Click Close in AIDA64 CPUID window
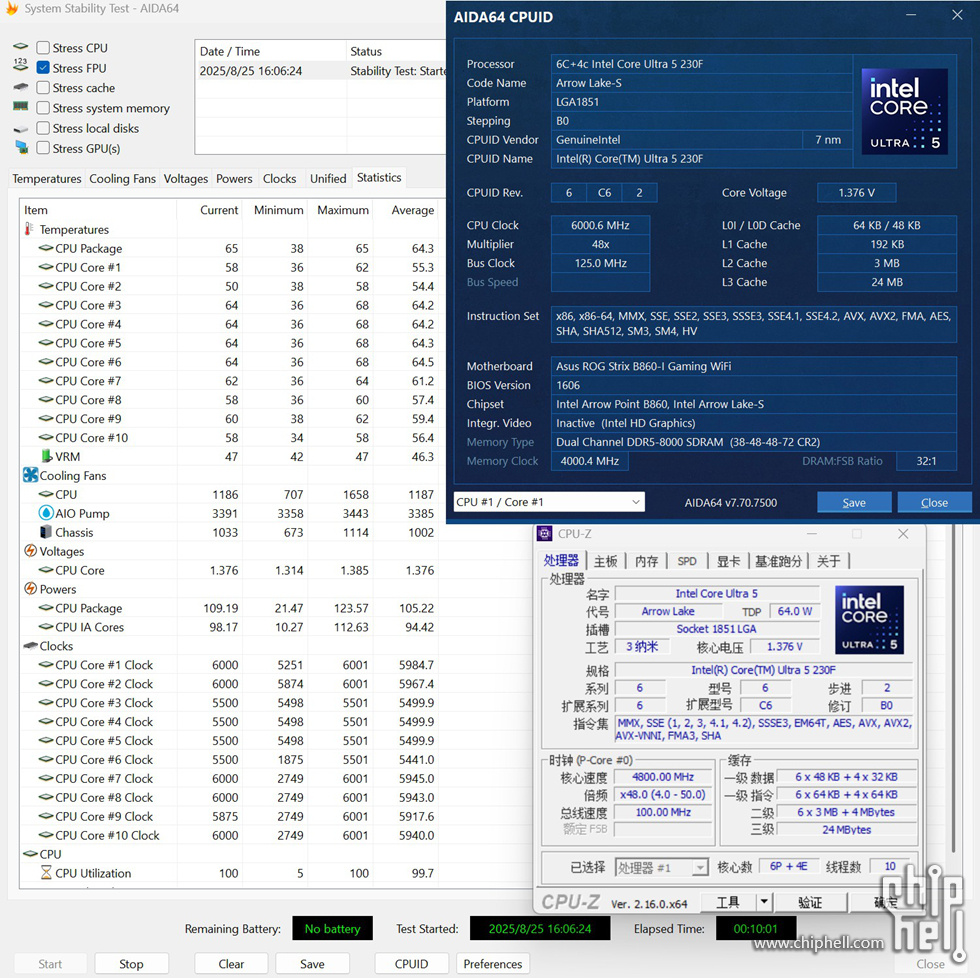This screenshot has width=980, height=978. [934, 502]
